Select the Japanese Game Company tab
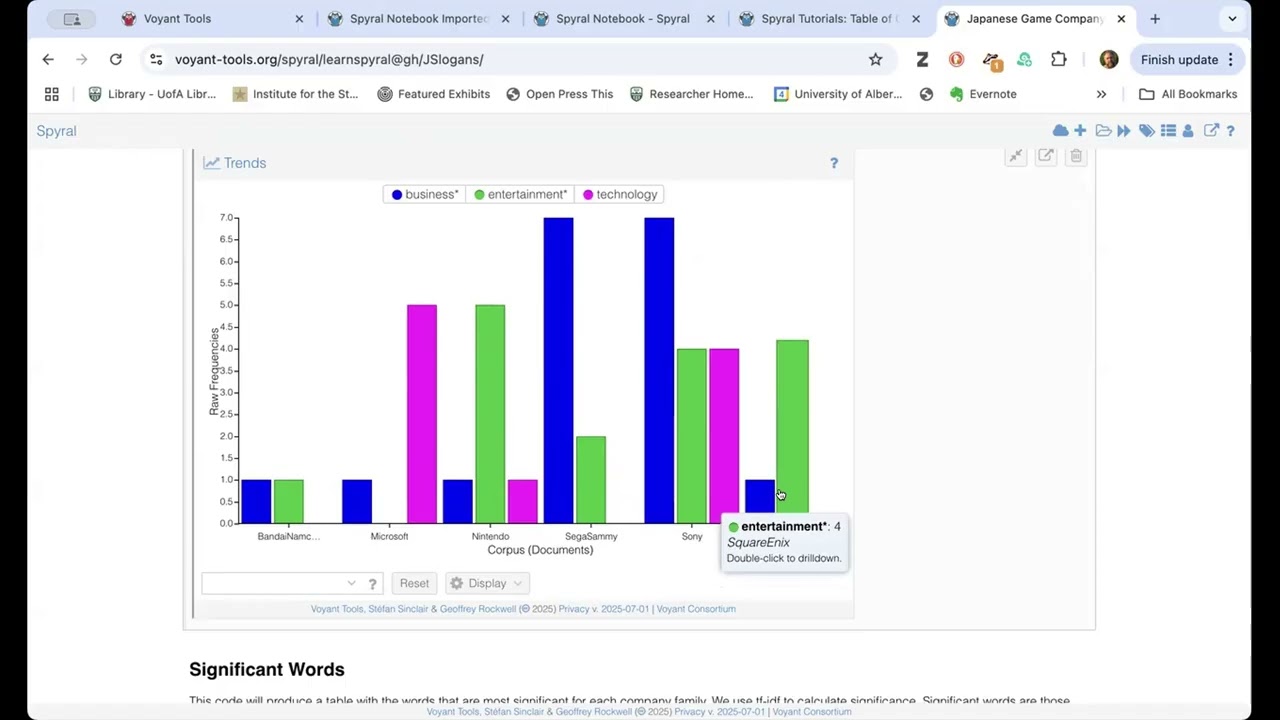This screenshot has width=1280, height=720. coord(1035,19)
